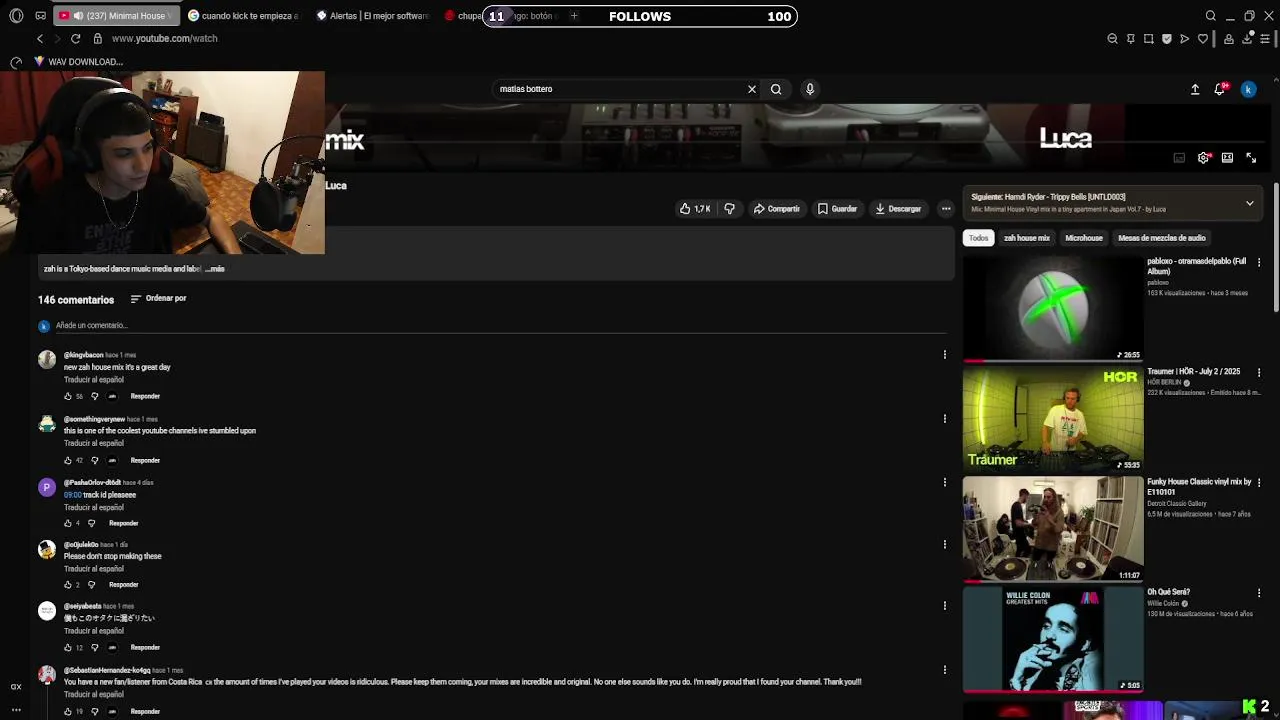Open the browser tab search magnifier
Viewport: 1280px width, 720px height.
(x=1211, y=16)
